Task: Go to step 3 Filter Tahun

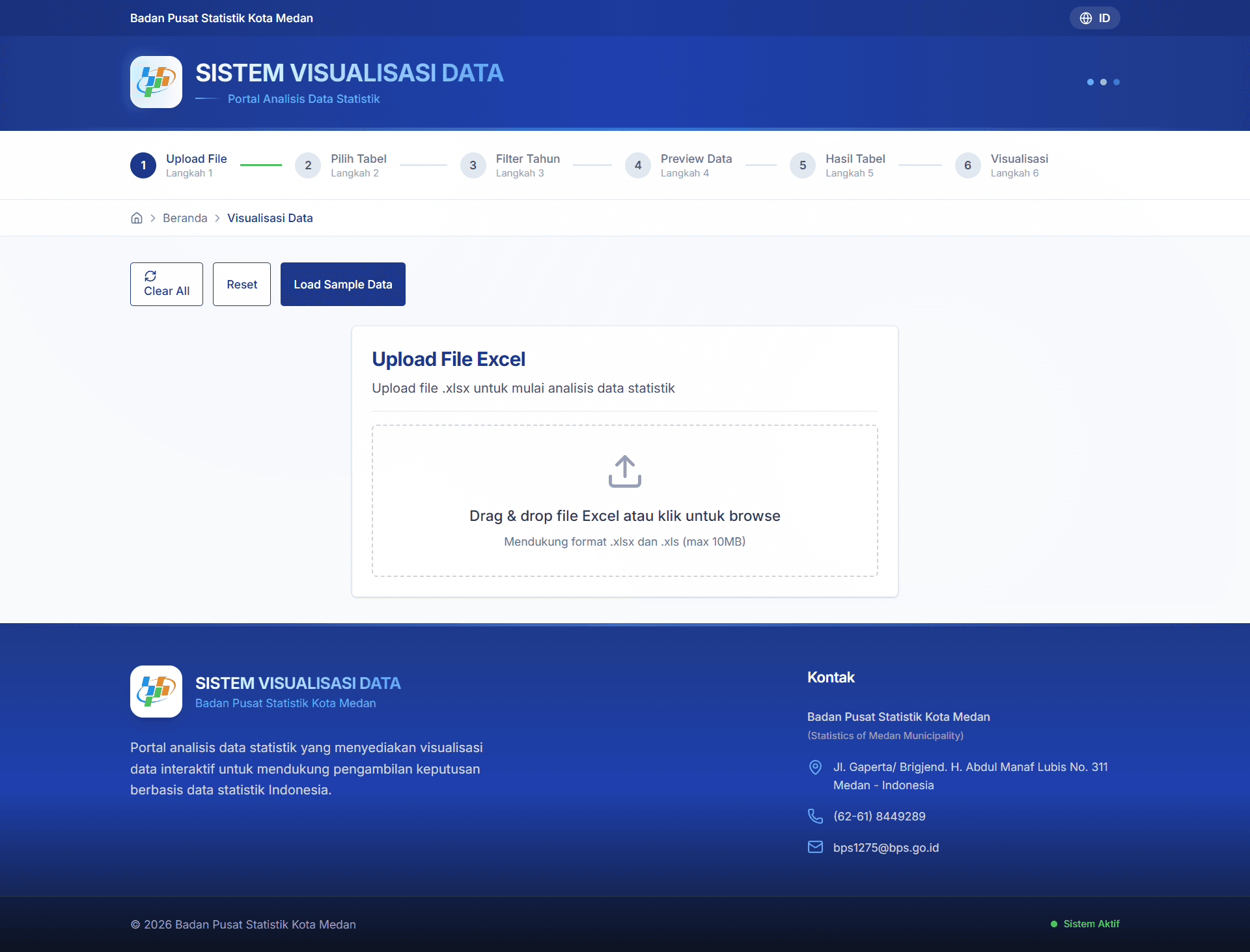Action: (x=510, y=165)
